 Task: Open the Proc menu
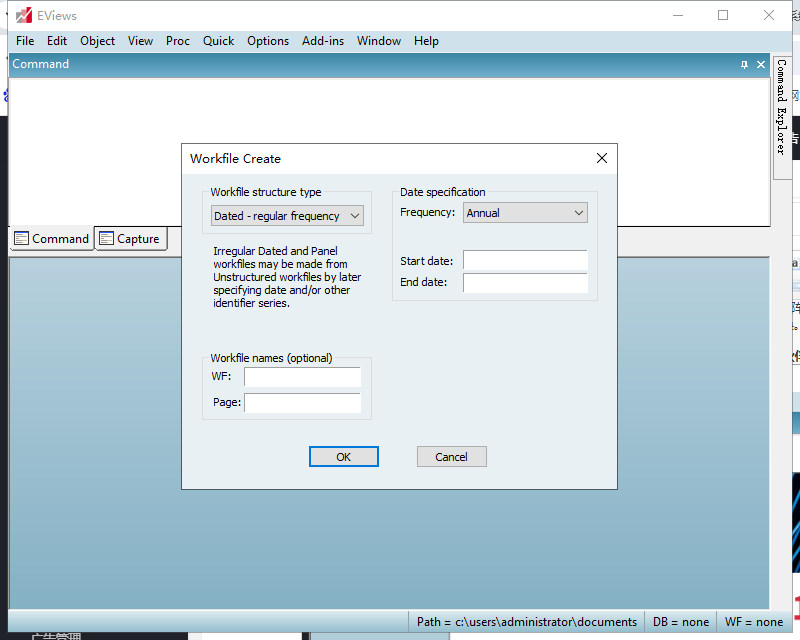point(178,41)
